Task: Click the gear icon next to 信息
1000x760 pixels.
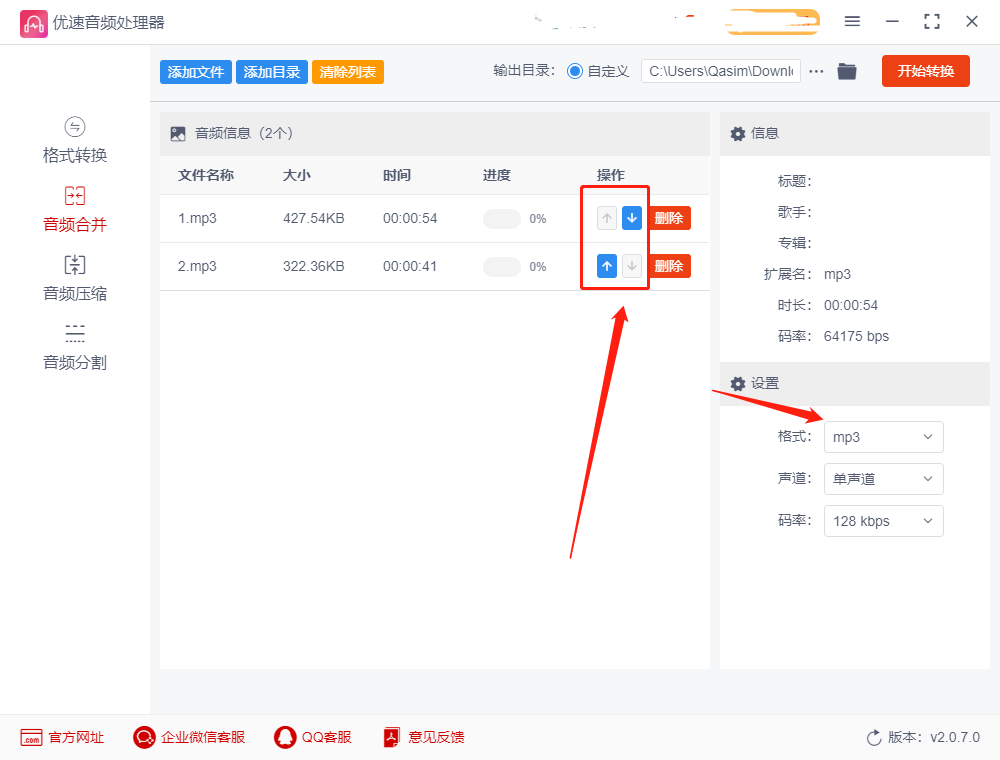Action: click(738, 133)
